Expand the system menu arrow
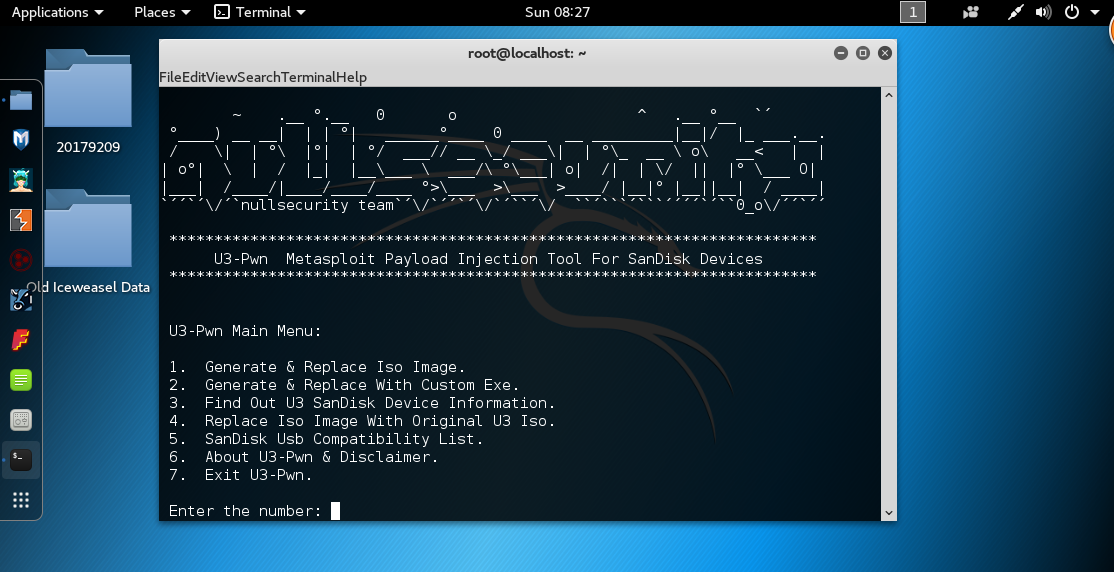 [1095, 12]
